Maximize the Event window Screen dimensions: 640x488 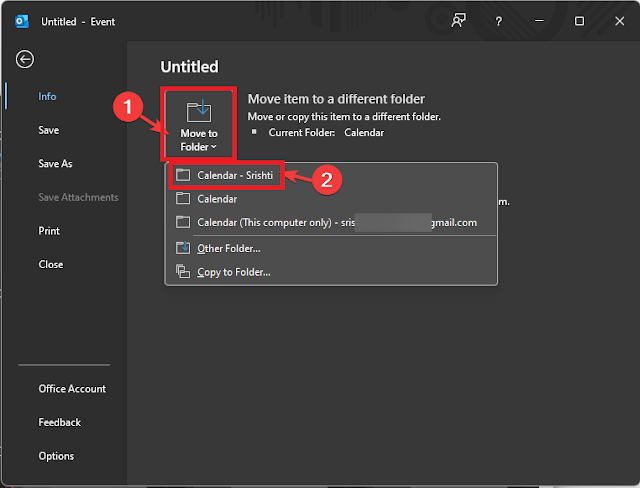point(579,21)
